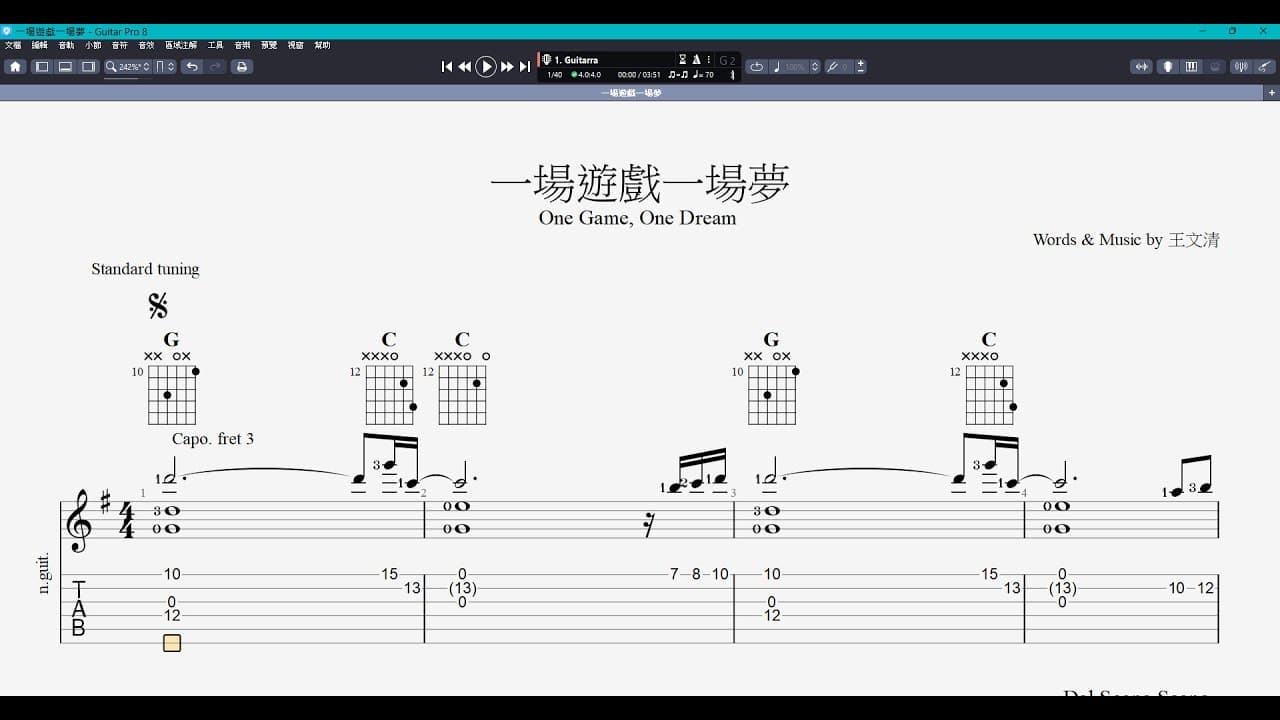Open the 音符 (Note) menu
The image size is (1280, 720).
coord(120,45)
